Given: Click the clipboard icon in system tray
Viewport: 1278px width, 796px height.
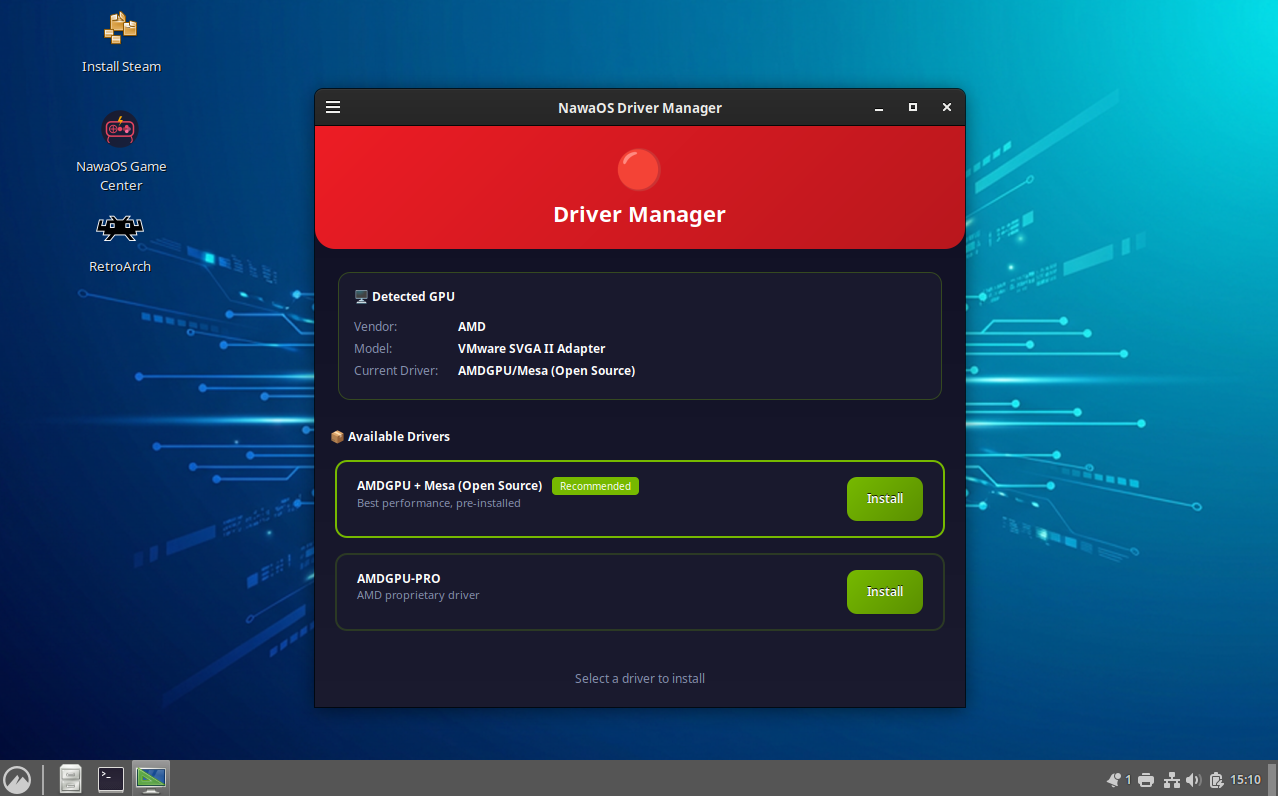Looking at the screenshot, I should click(x=1218, y=779).
